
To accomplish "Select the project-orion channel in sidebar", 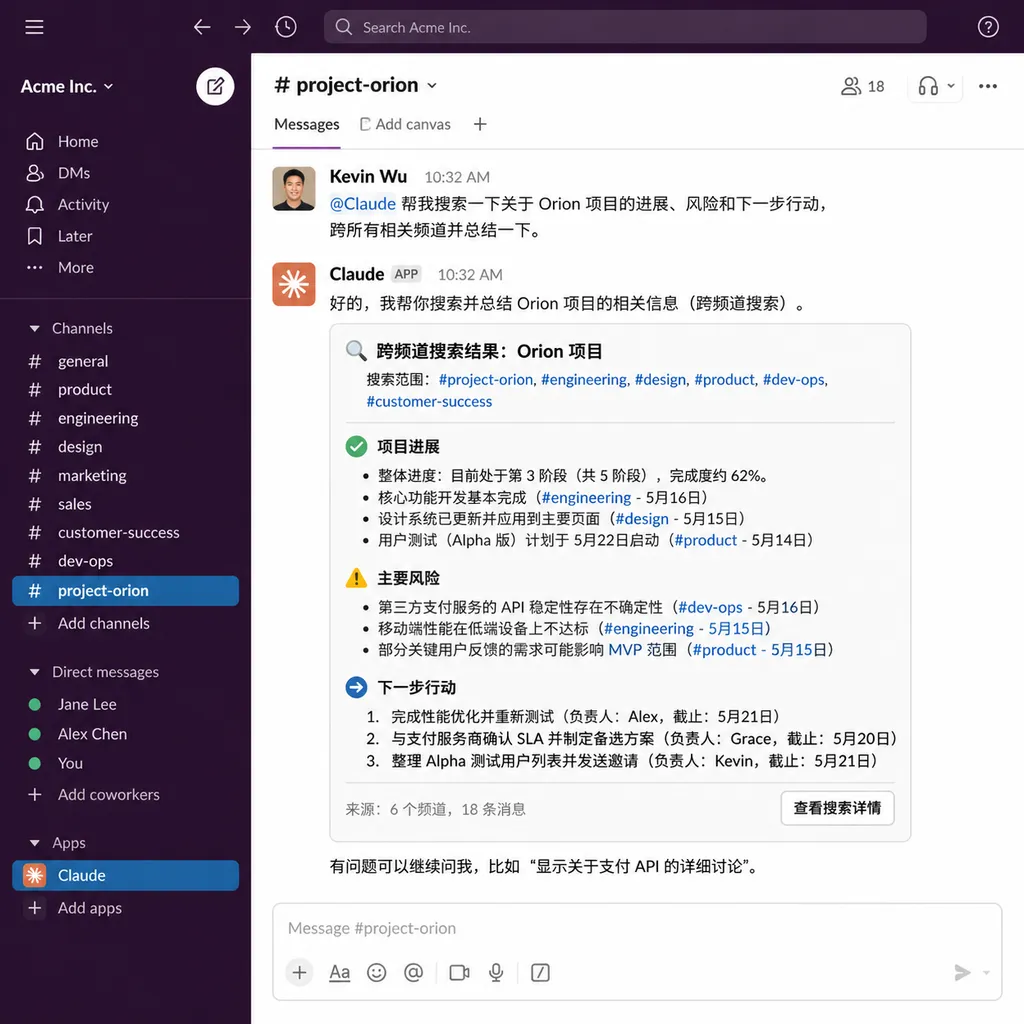I will pos(125,591).
